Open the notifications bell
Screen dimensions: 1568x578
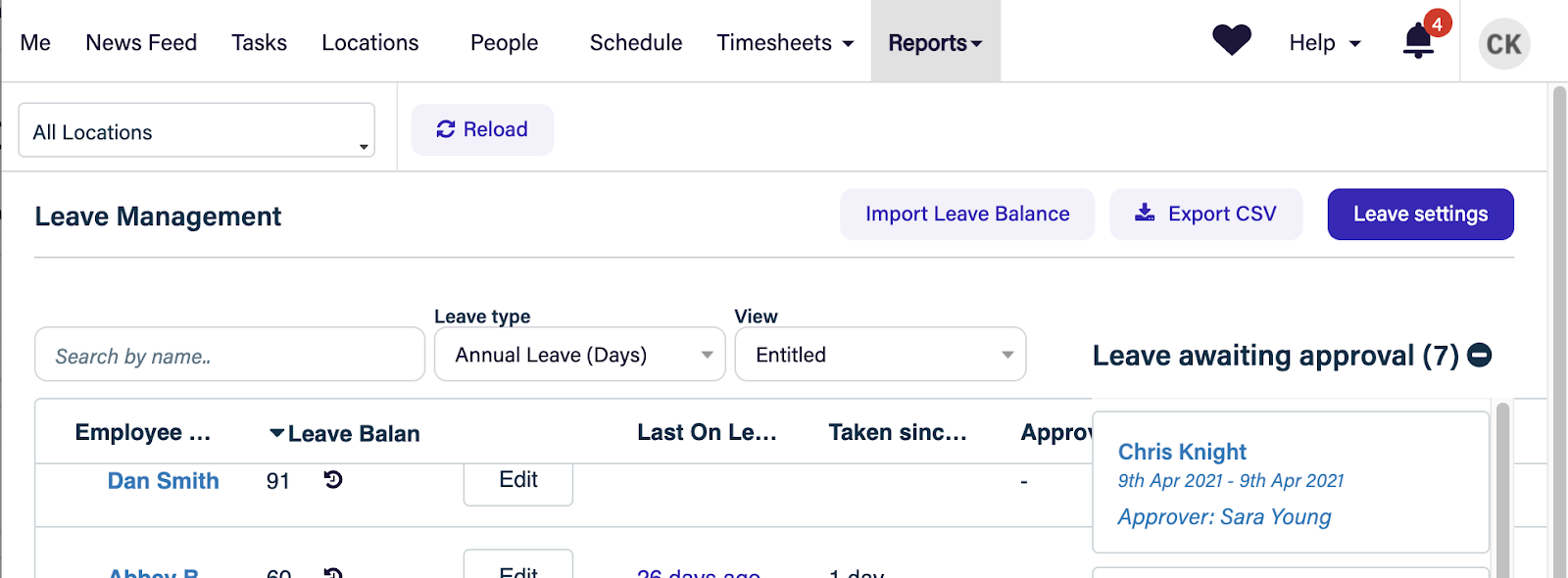[x=1418, y=42]
